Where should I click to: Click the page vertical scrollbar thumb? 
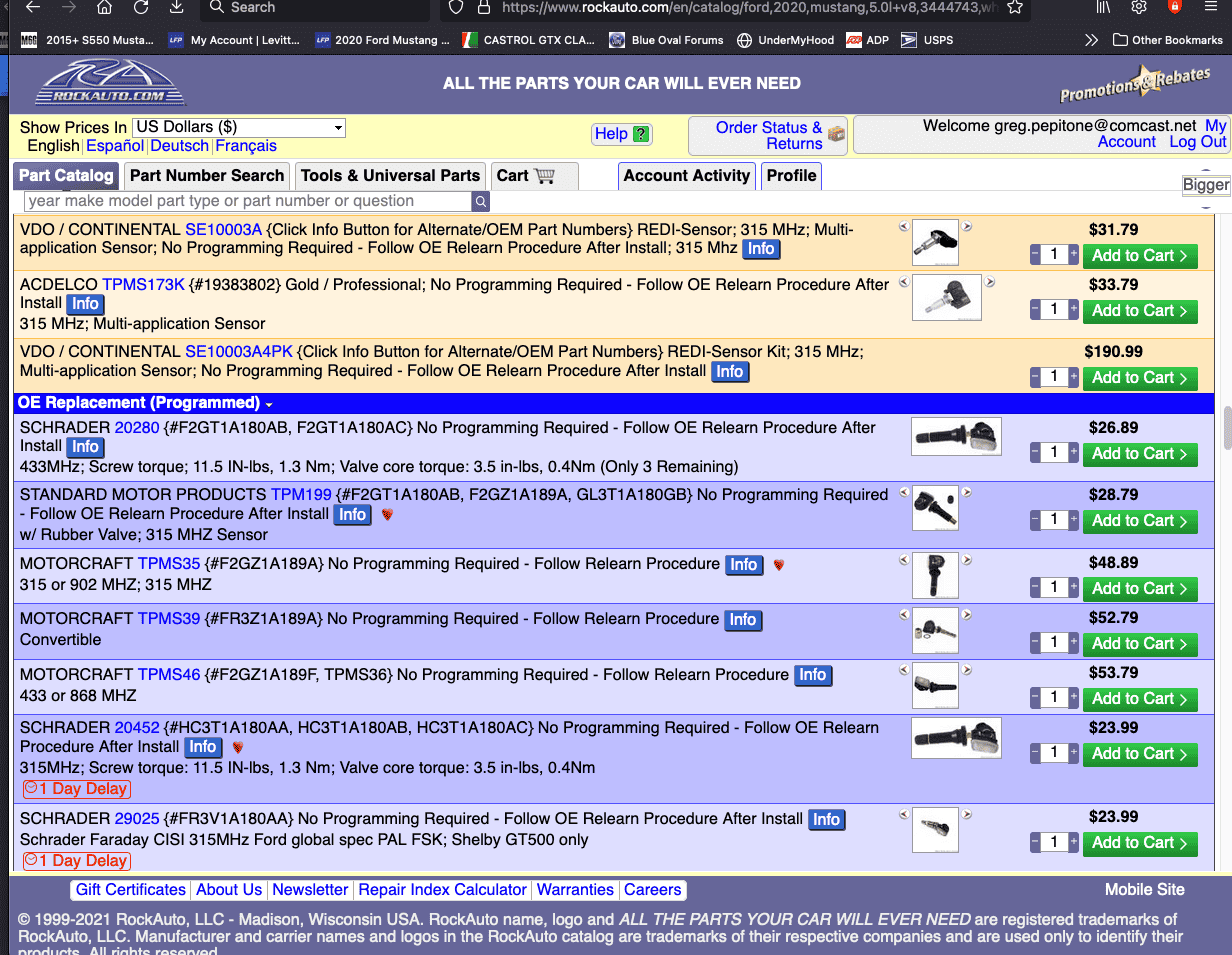[x=1226, y=426]
